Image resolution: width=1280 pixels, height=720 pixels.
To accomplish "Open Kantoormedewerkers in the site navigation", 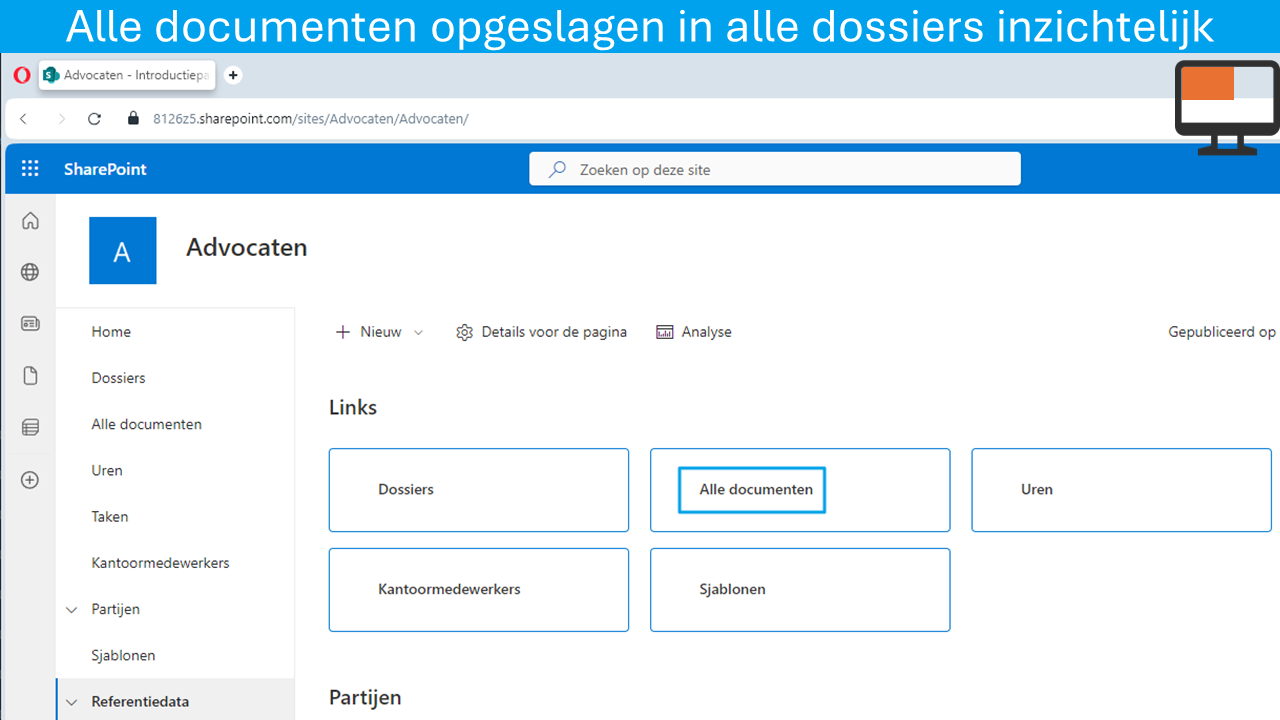I will (x=160, y=563).
